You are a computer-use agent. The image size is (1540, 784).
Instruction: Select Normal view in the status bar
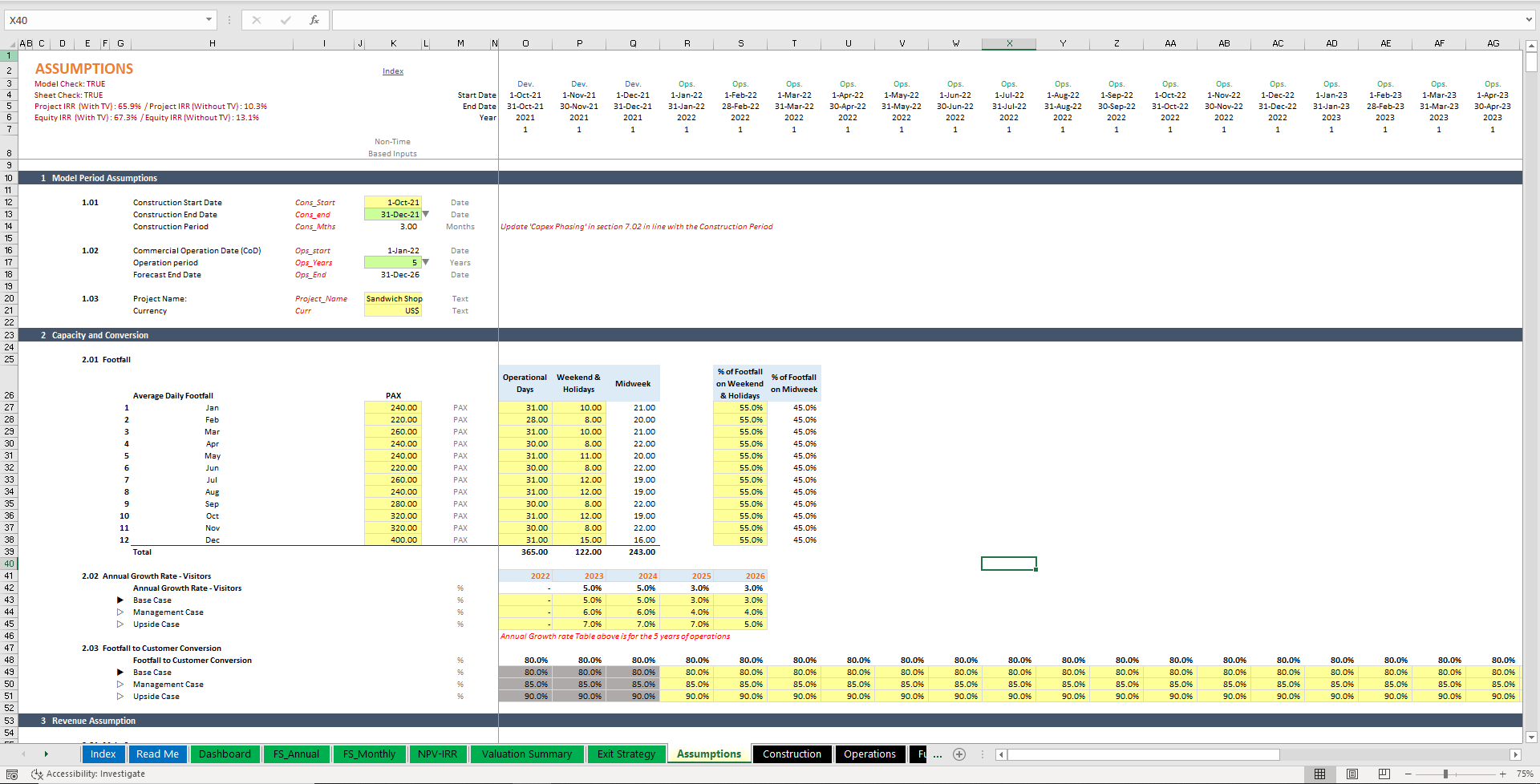(x=1319, y=774)
